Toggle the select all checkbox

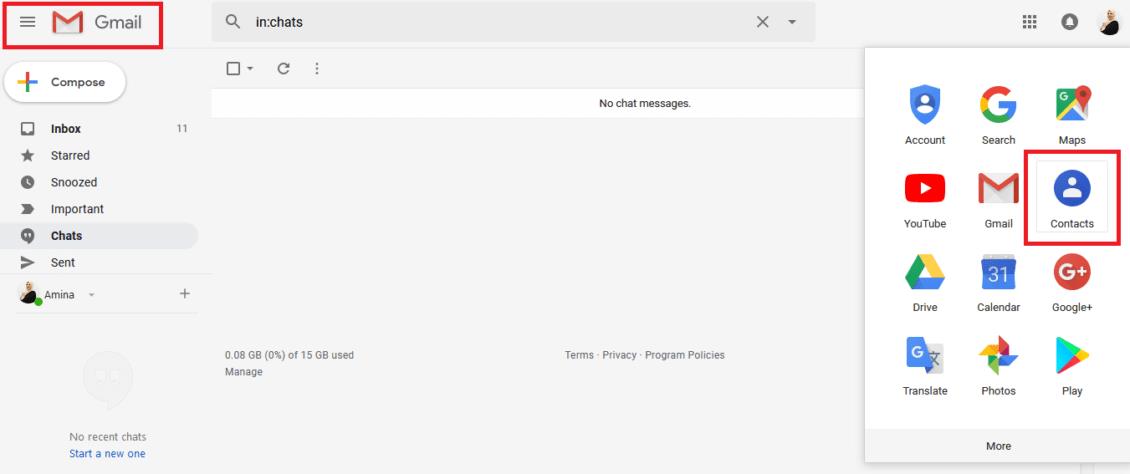pos(233,69)
